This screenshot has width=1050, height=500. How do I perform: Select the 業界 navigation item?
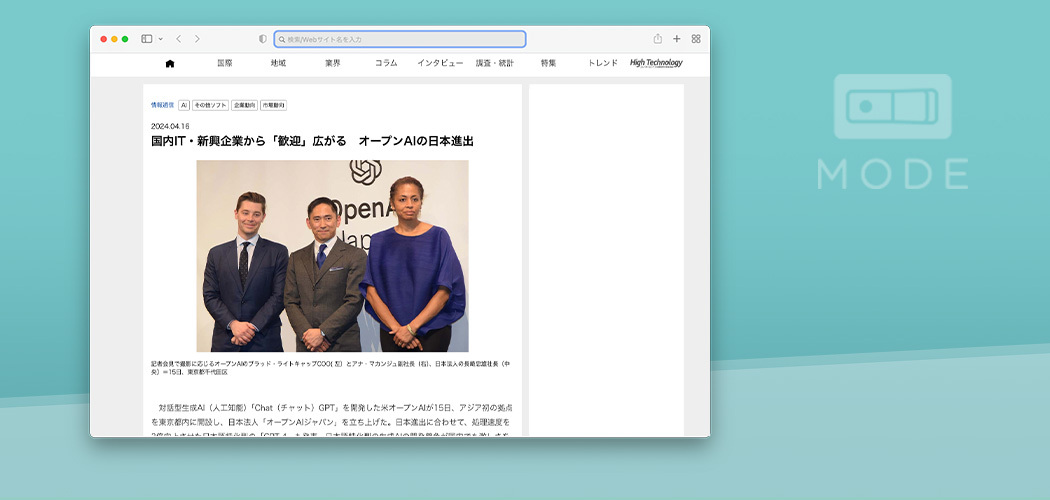(332, 63)
